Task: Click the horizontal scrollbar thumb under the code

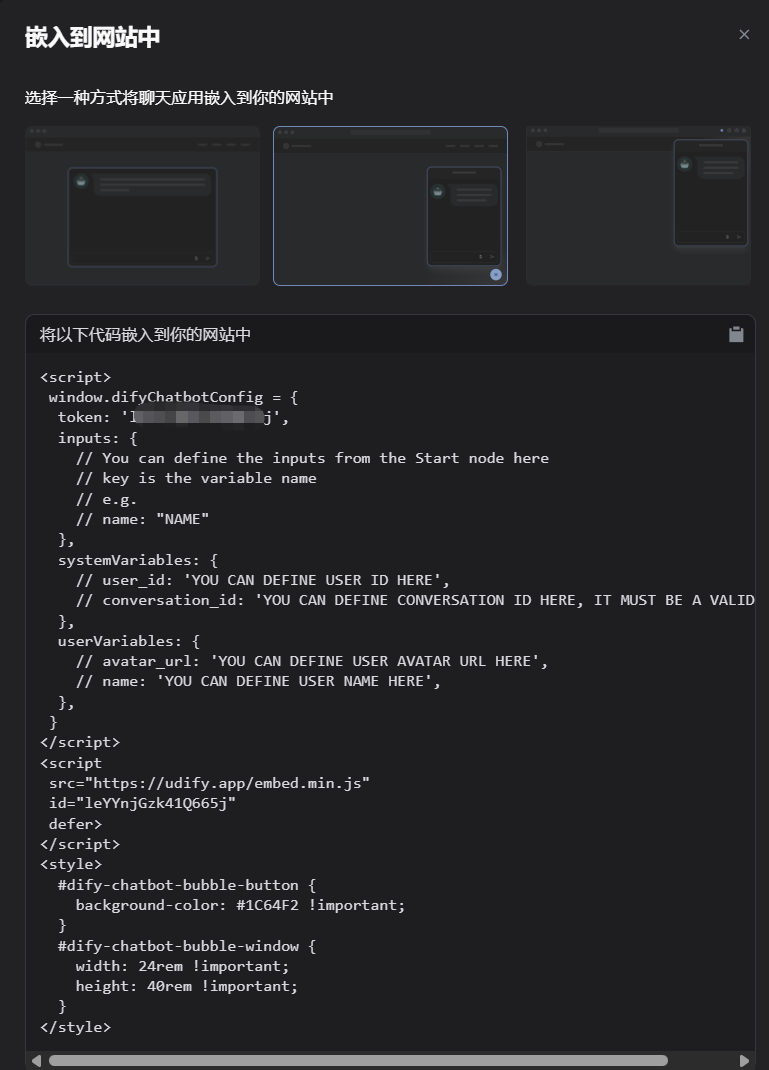Action: [358, 1060]
